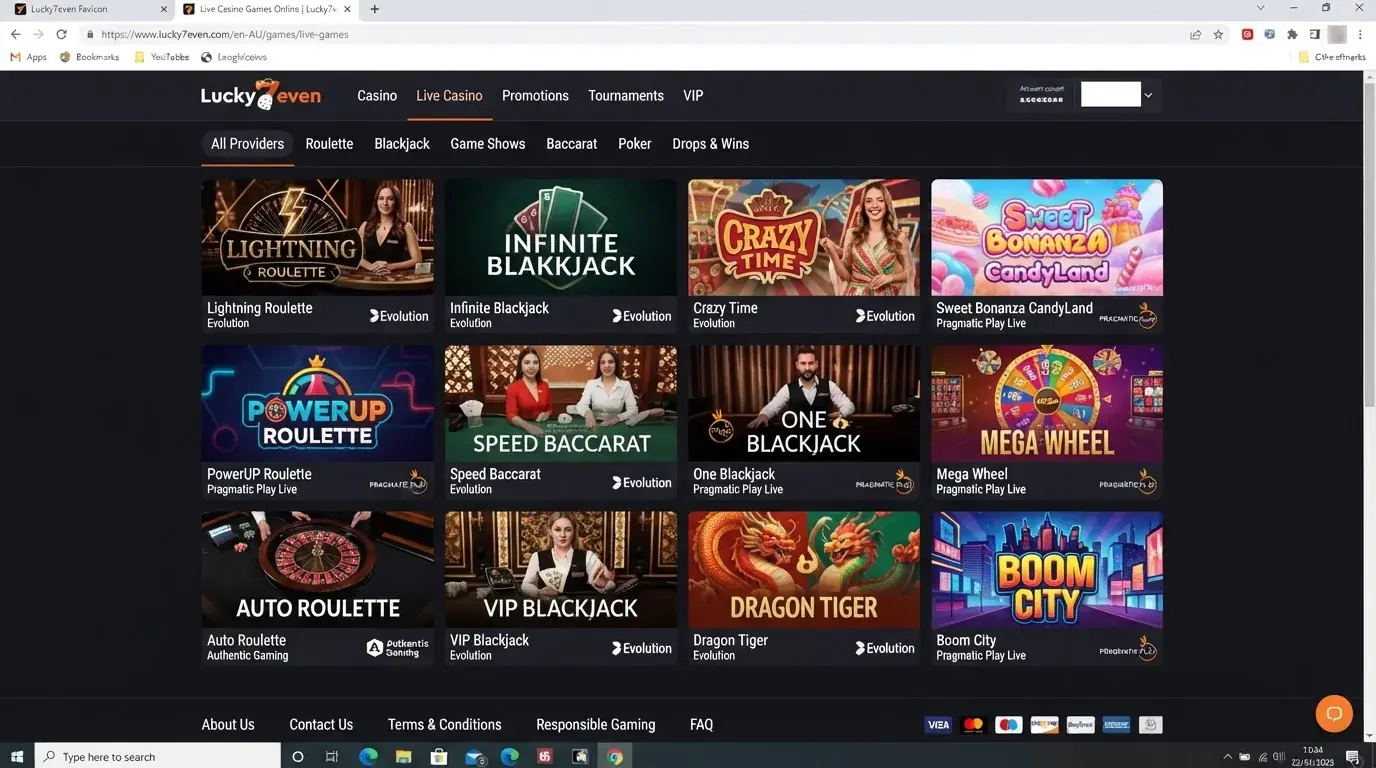Open the One Blackjack thumbnail
Viewport: 1376px width, 768px height.
pos(804,403)
